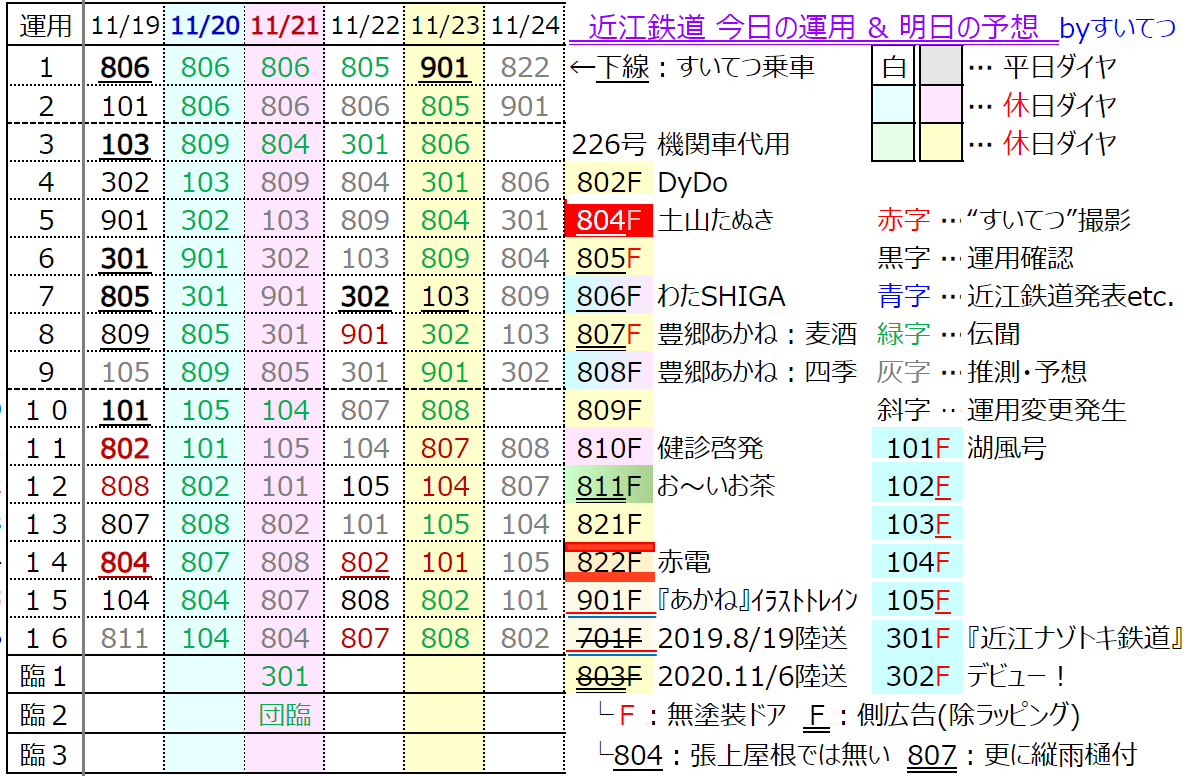Pick the light green 休日ダイヤ legend swatch
The height and width of the screenshot is (776, 1194).
click(893, 142)
